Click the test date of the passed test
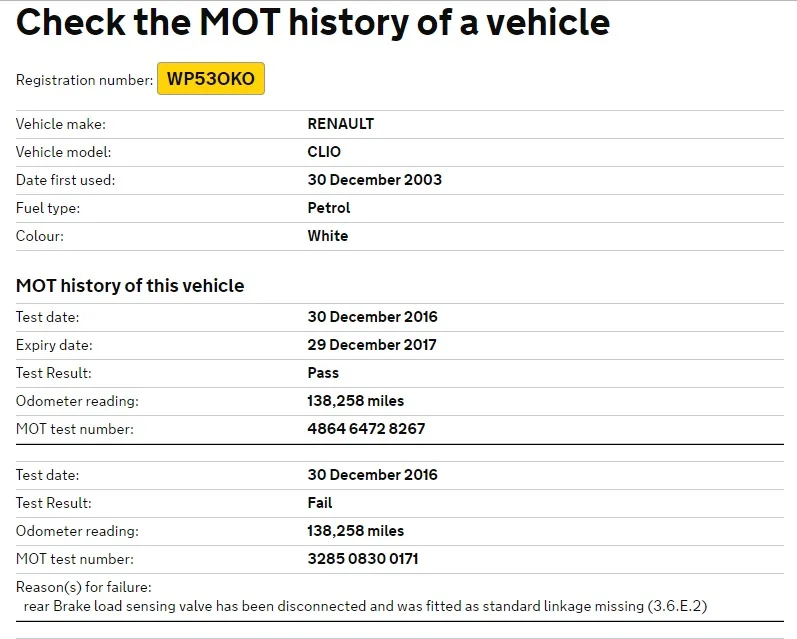The image size is (797, 639). (x=373, y=317)
